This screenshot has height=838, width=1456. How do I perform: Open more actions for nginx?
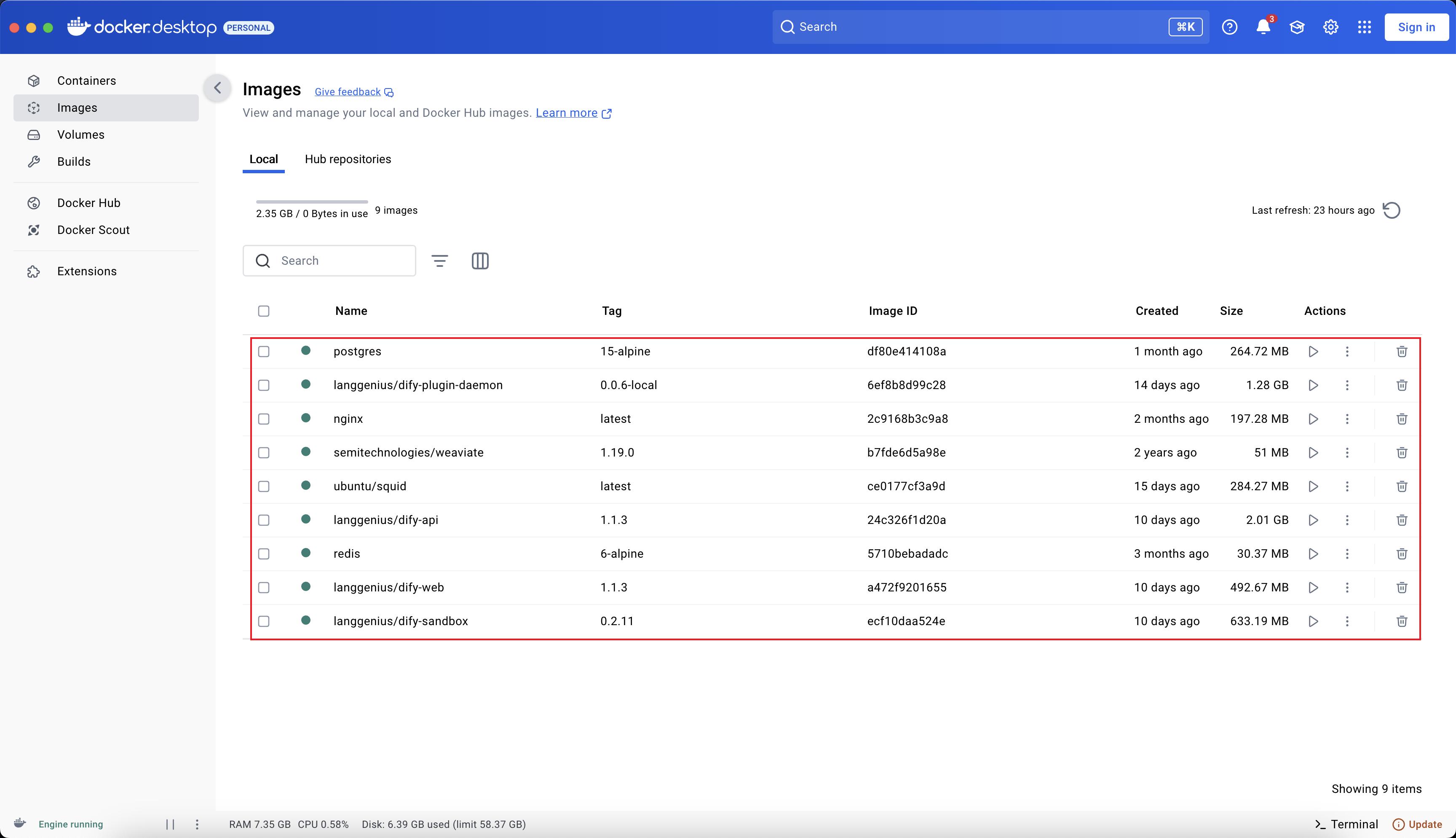[x=1347, y=419]
